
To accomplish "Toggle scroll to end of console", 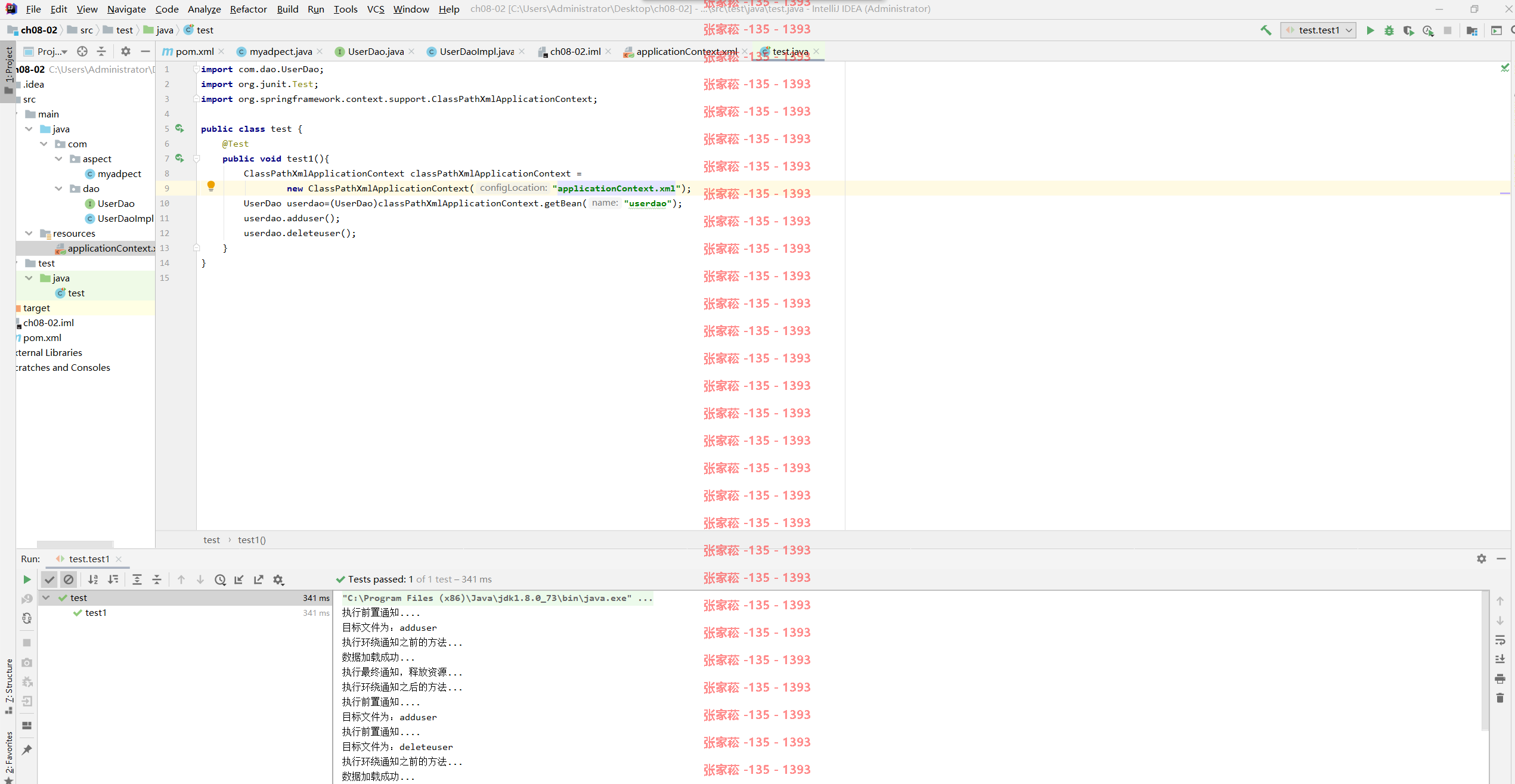I will tap(1500, 659).
